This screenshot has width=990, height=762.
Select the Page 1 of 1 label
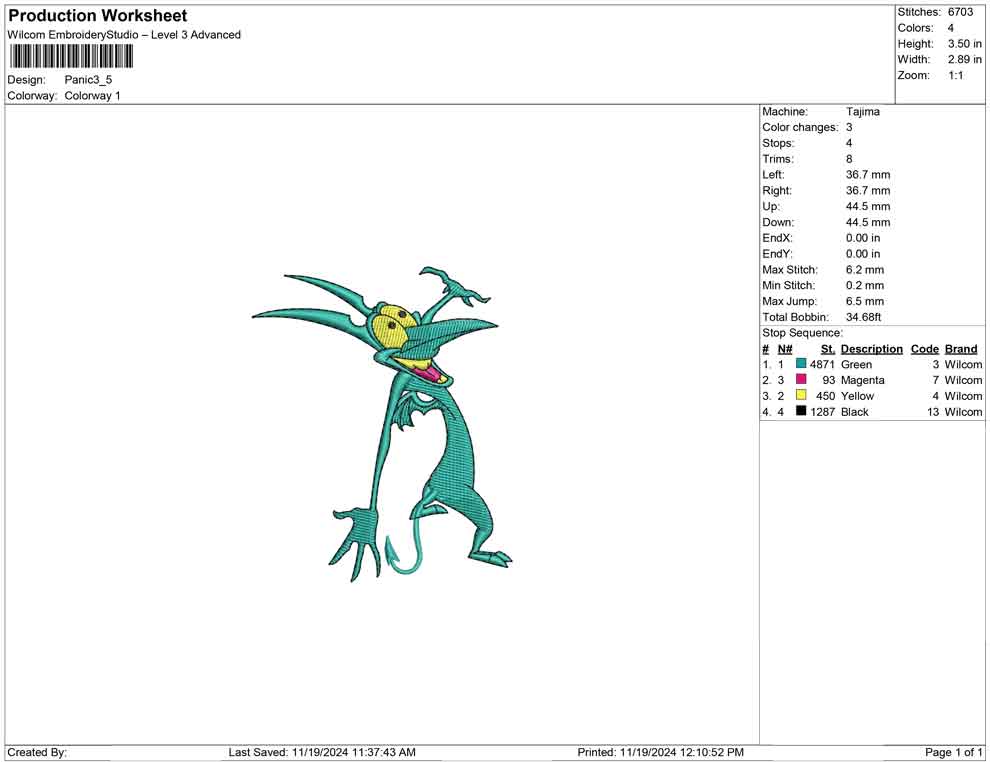point(954,752)
